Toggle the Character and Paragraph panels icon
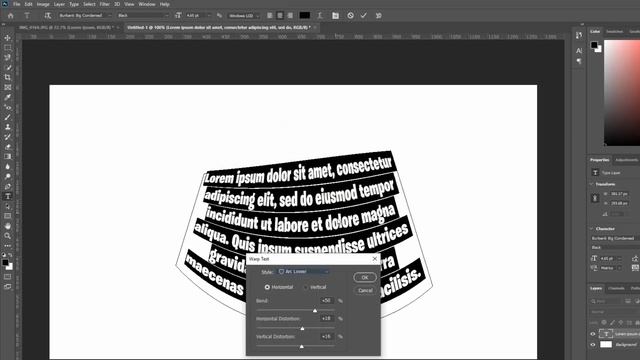Image resolution: width=640 pixels, height=360 pixels. point(335,16)
